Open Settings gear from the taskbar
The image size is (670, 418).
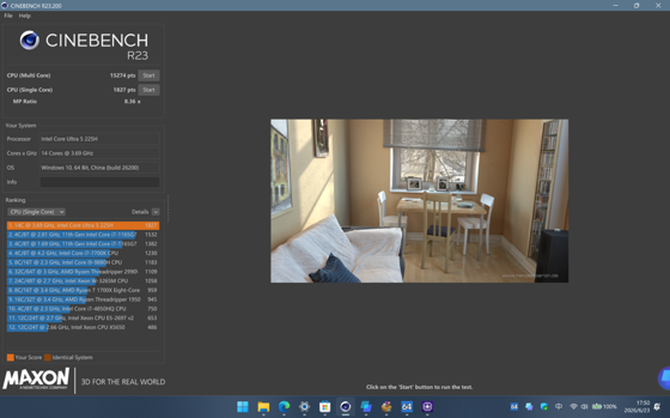304,406
